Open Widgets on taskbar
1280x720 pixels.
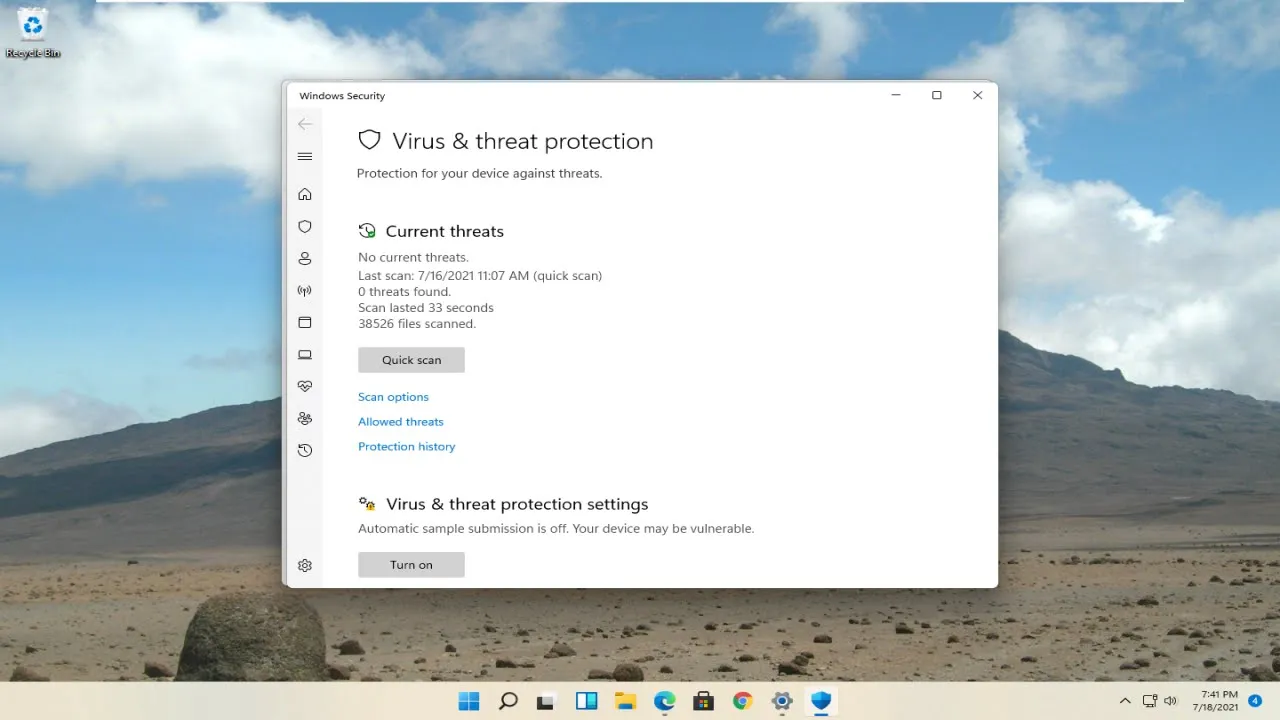pyautogui.click(x=586, y=701)
